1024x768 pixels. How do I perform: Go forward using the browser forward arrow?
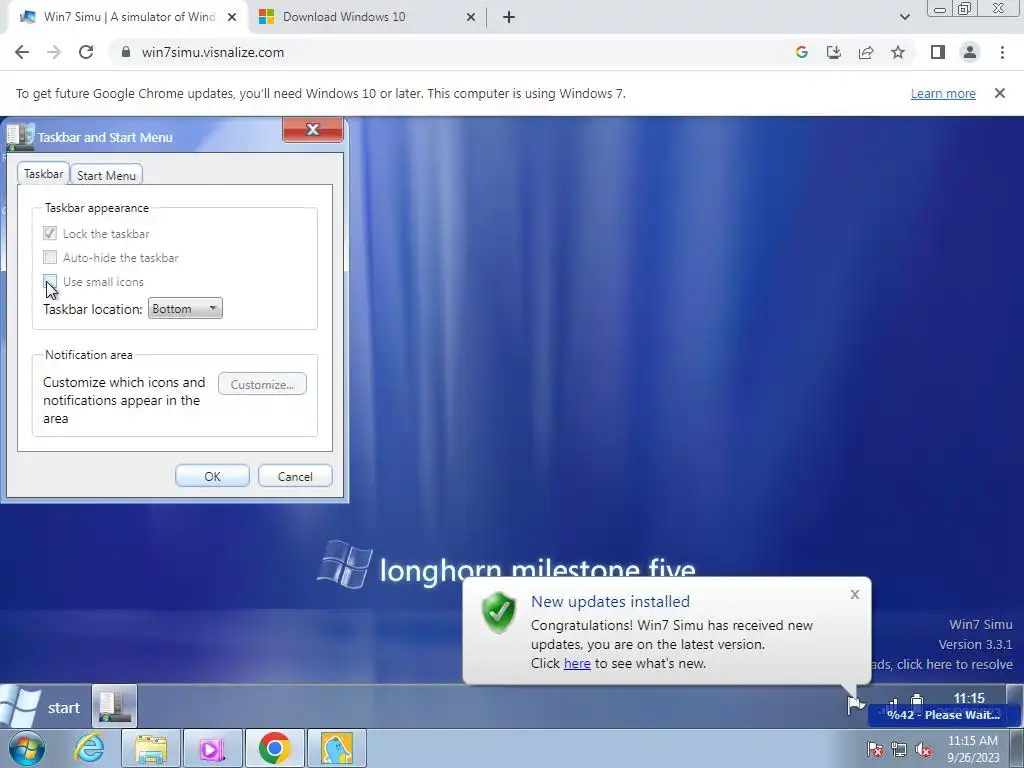pos(54,52)
